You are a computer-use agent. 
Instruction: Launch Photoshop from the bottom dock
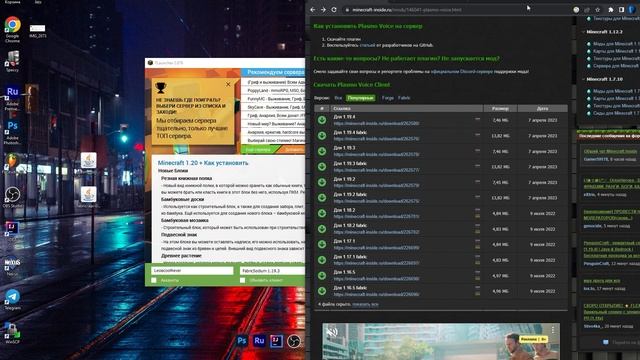click(242, 340)
